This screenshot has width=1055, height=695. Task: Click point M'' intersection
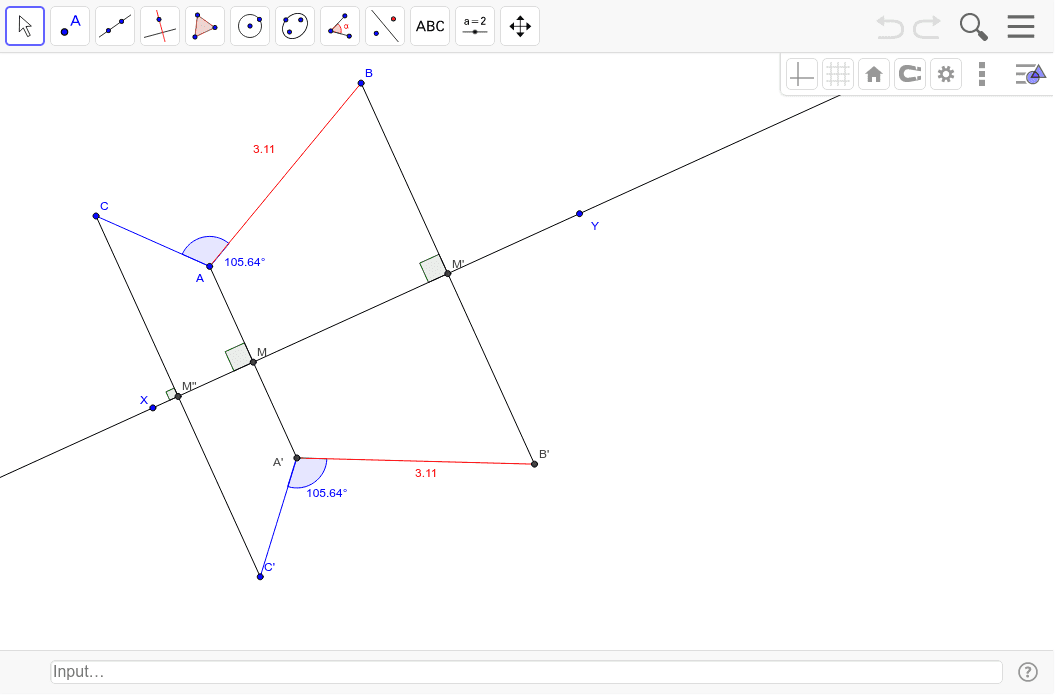[x=178, y=396]
